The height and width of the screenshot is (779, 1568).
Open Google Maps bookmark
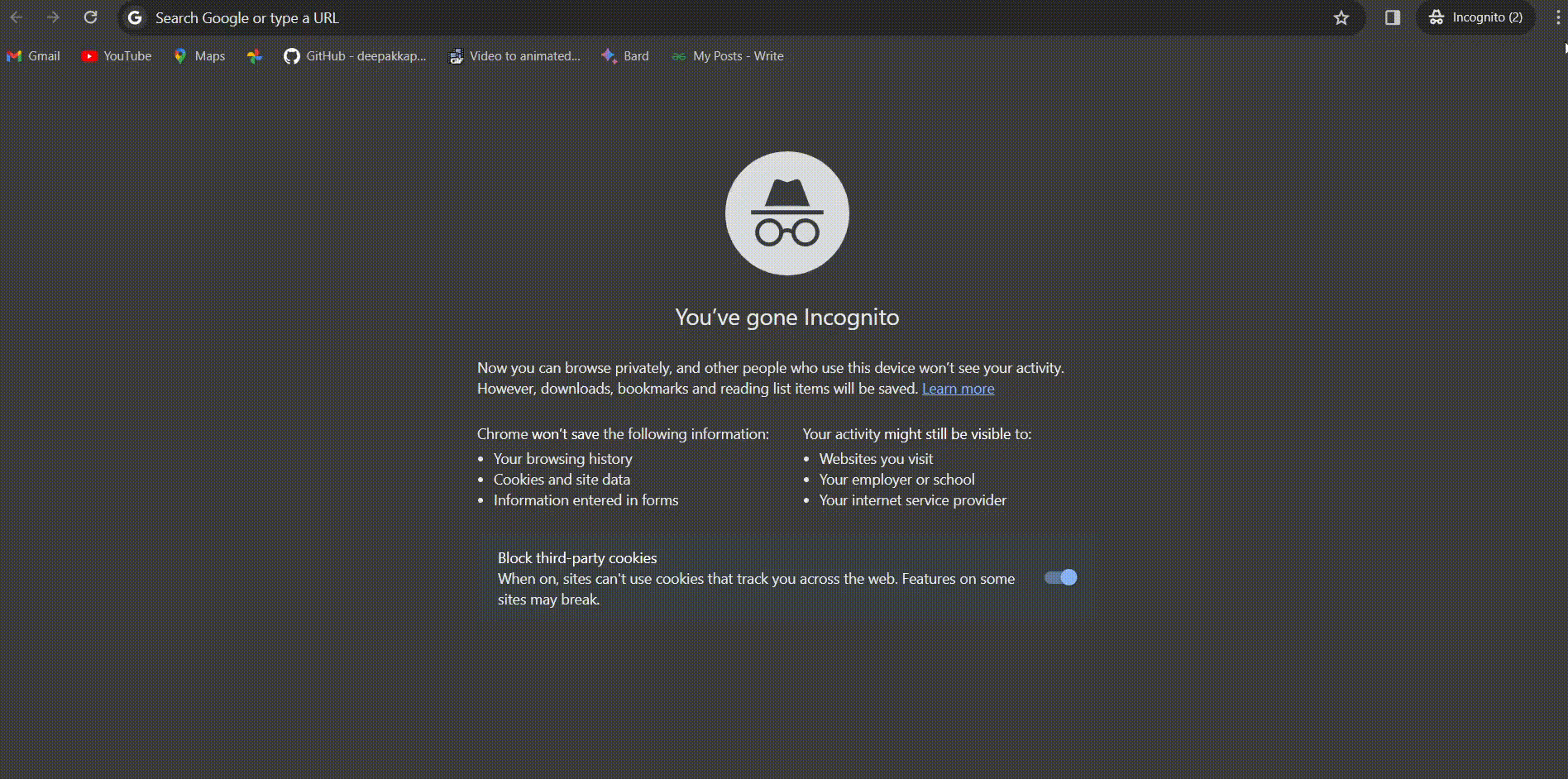coord(198,55)
